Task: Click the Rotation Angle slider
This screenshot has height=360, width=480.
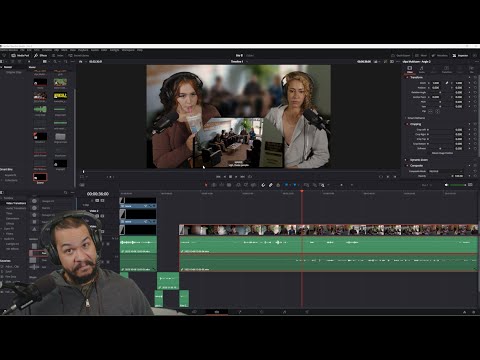Action: tap(440, 92)
